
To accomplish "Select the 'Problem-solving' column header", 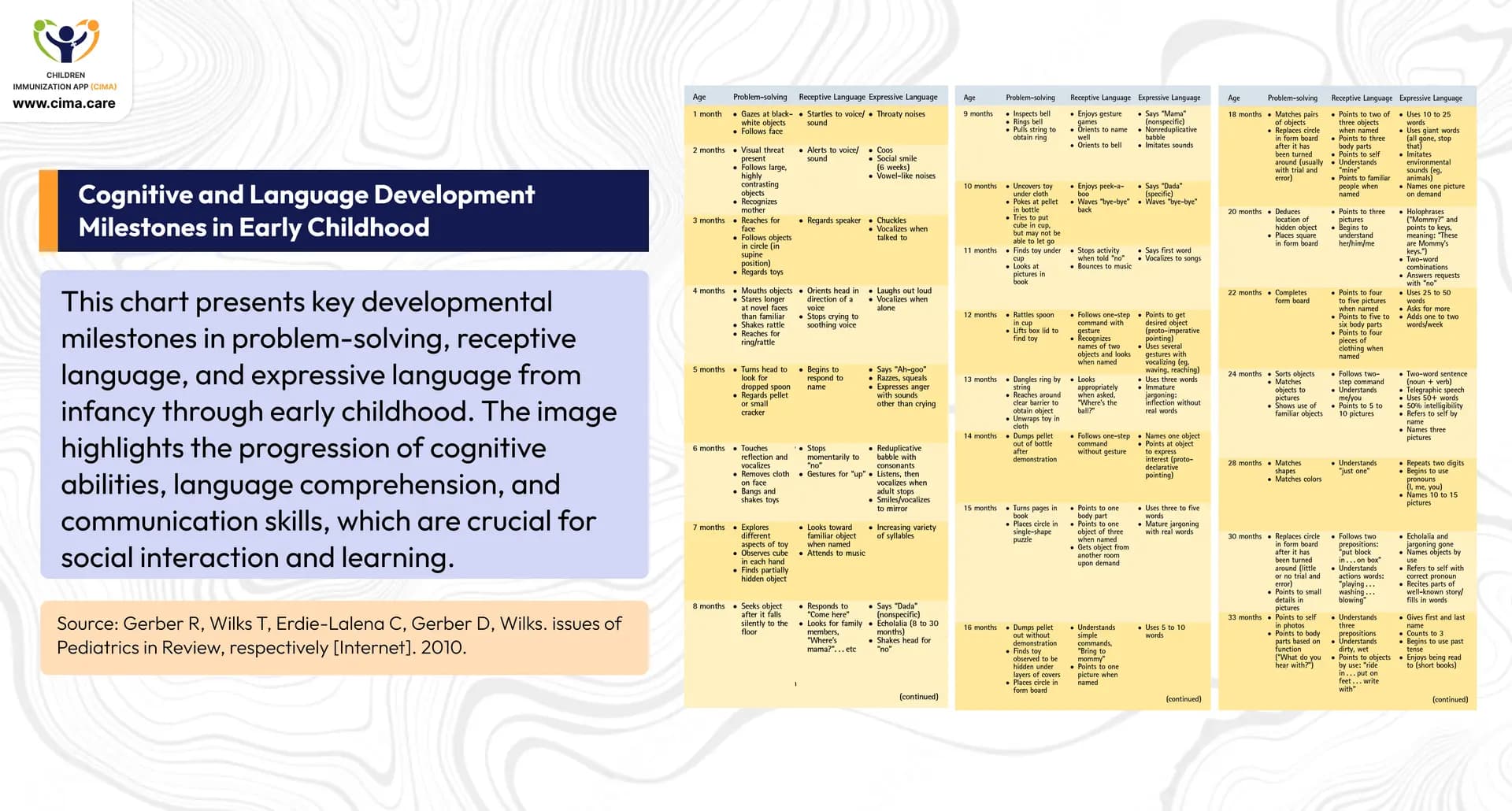I will pyautogui.click(x=760, y=96).
